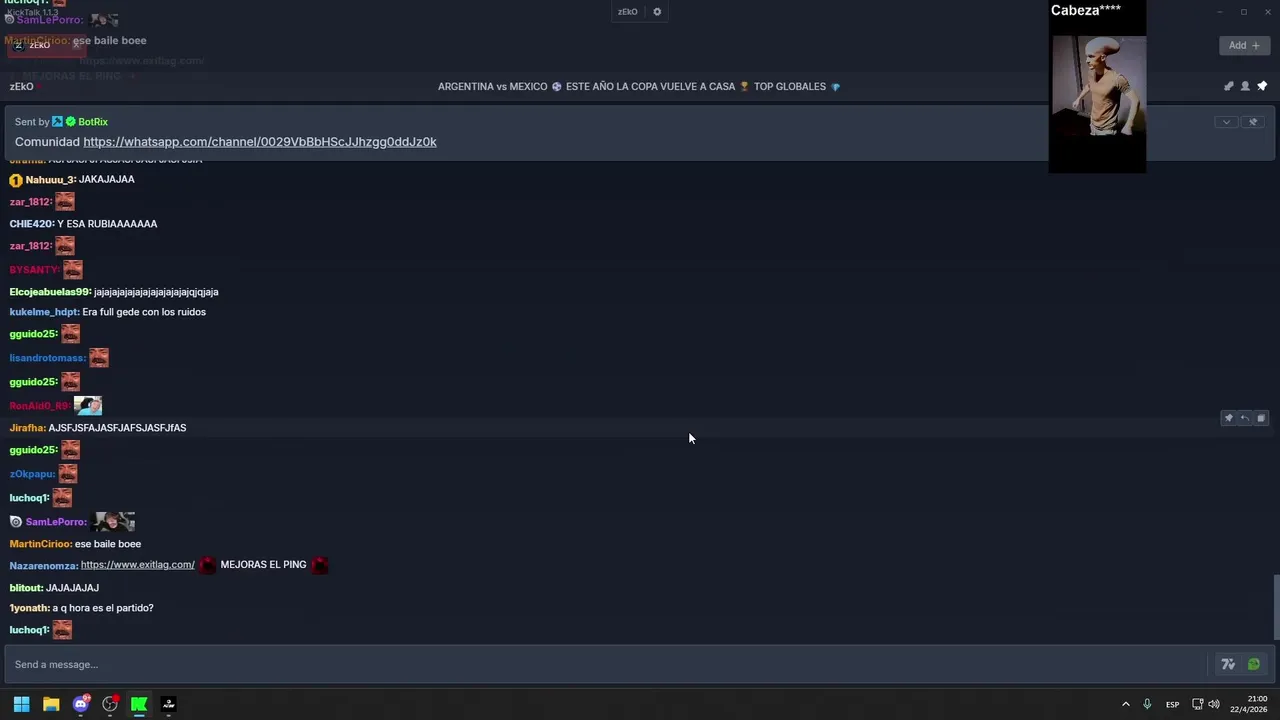Click message 'Era full gede con los ruidos'

click(x=144, y=312)
